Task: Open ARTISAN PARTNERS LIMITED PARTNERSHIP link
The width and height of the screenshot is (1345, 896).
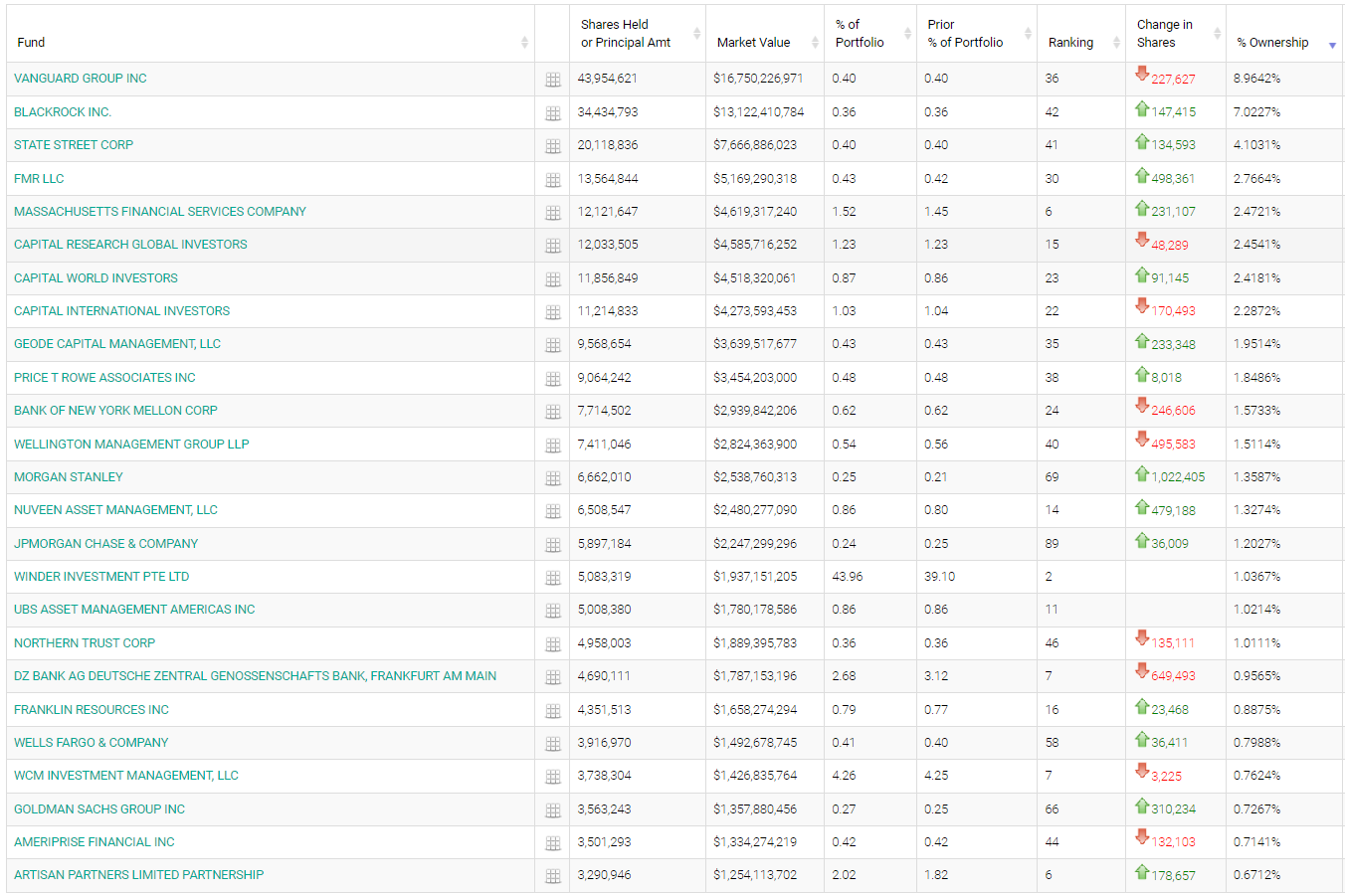Action: pos(139,875)
